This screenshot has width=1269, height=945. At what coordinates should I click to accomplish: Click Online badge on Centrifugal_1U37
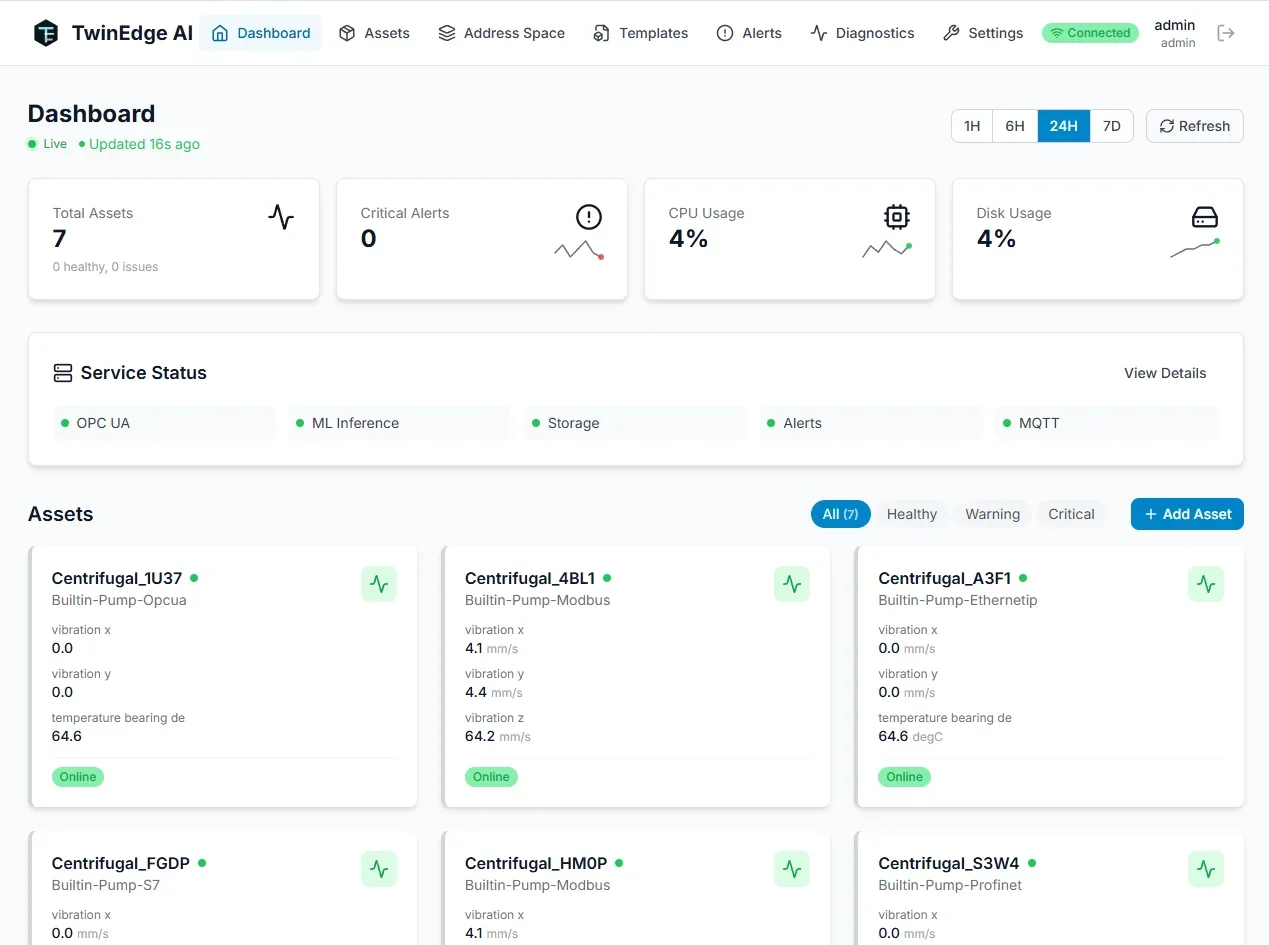78,777
